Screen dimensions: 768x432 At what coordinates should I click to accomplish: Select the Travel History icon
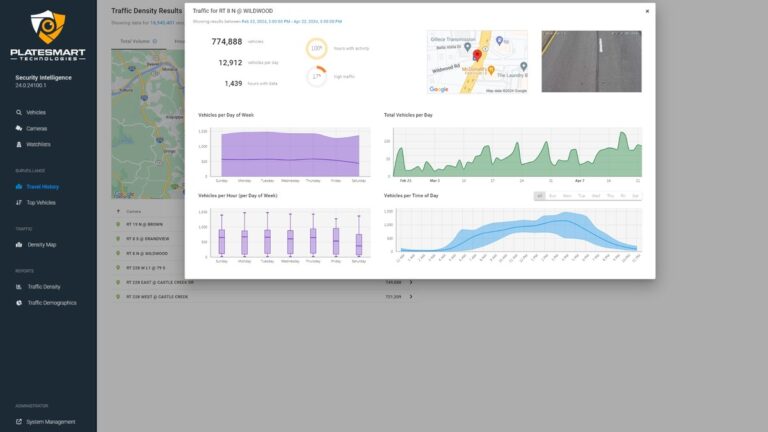(19, 186)
